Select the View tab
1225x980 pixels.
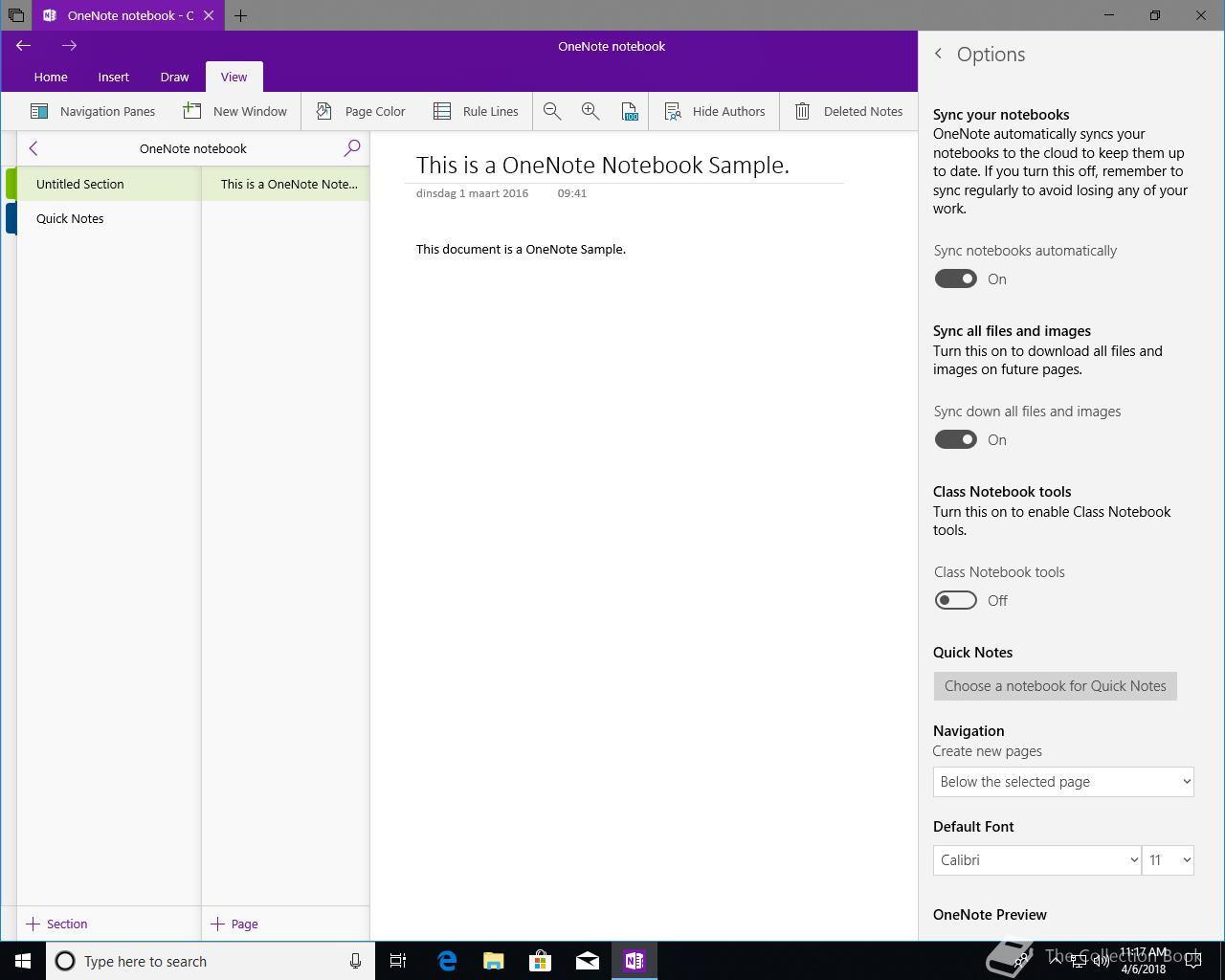[x=234, y=77]
